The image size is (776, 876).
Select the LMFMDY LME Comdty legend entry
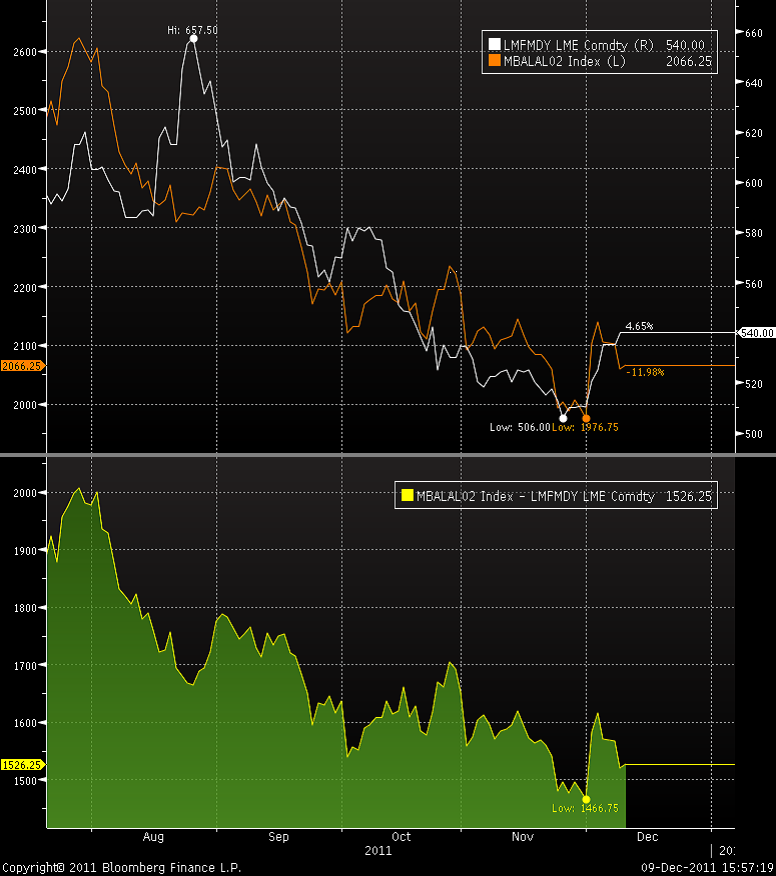click(x=566, y=45)
